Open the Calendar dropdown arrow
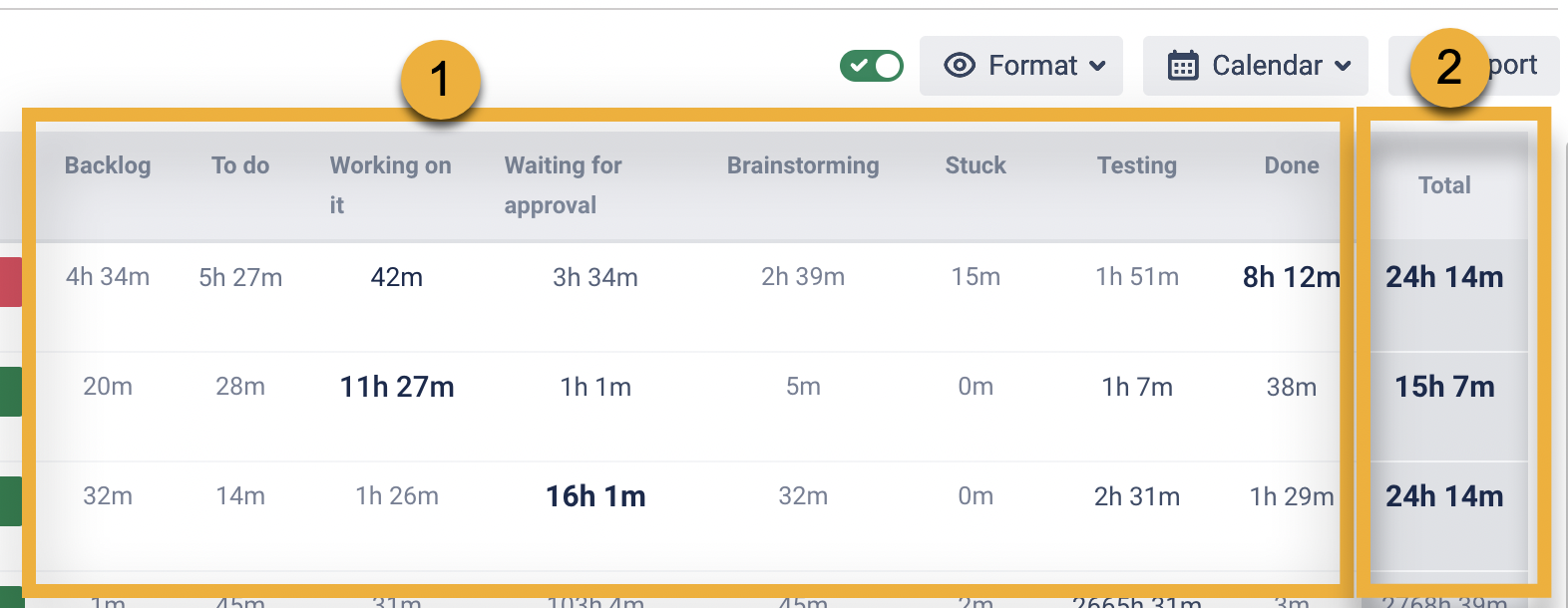Viewport: 1568px width, 608px height. pyautogui.click(x=1344, y=66)
